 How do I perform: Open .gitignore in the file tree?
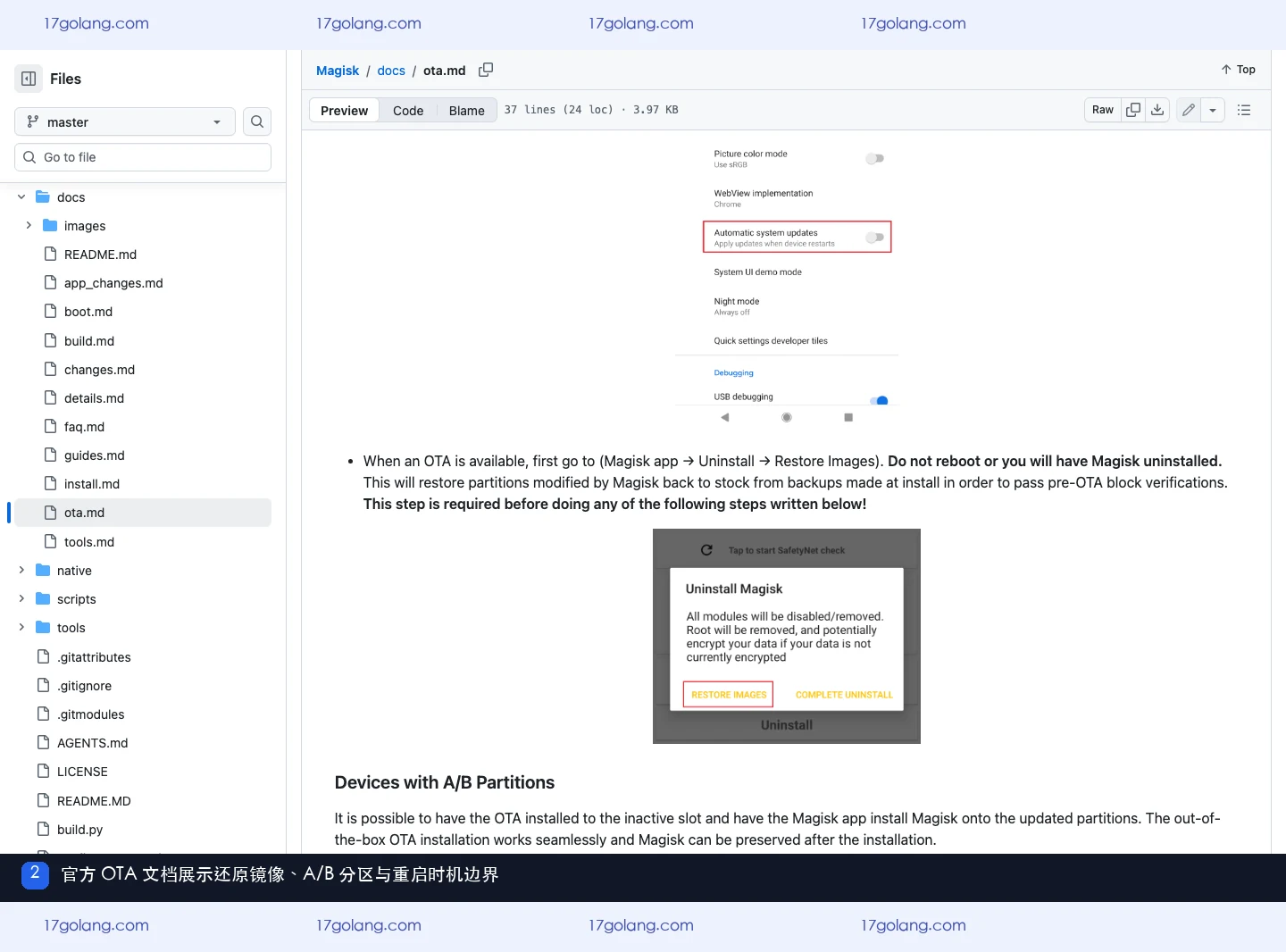tap(84, 686)
